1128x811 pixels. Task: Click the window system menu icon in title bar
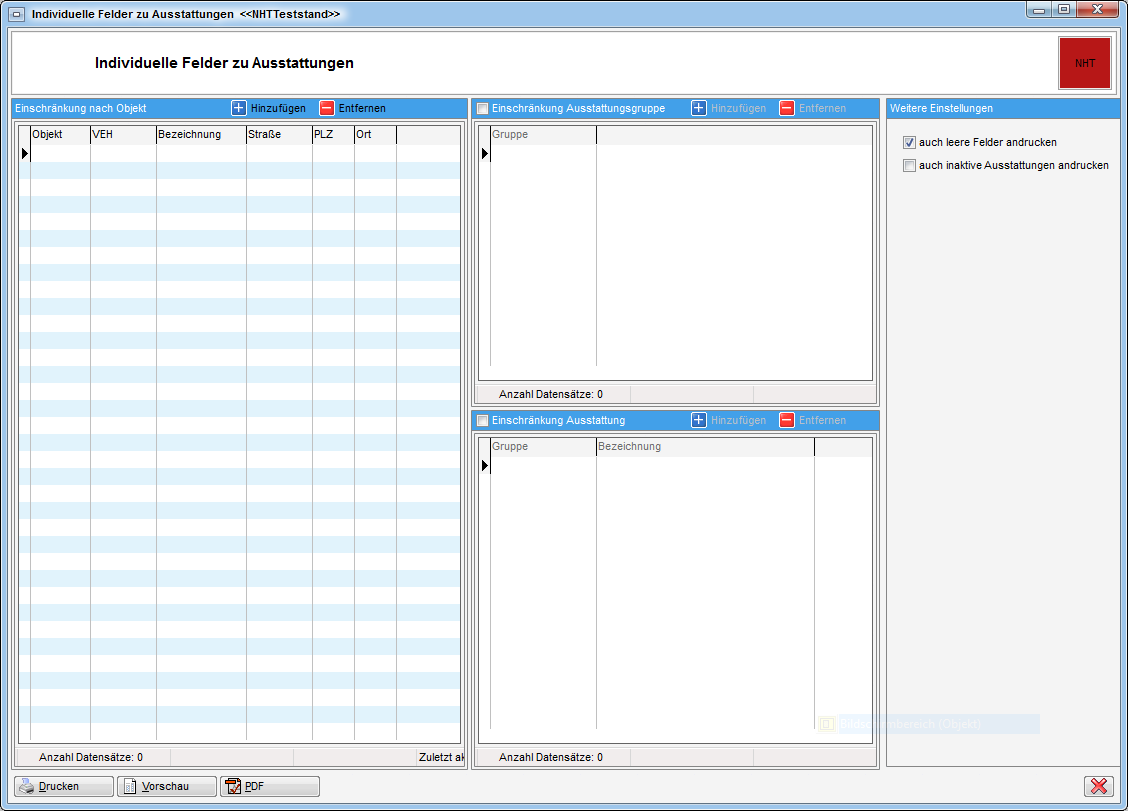coord(17,14)
